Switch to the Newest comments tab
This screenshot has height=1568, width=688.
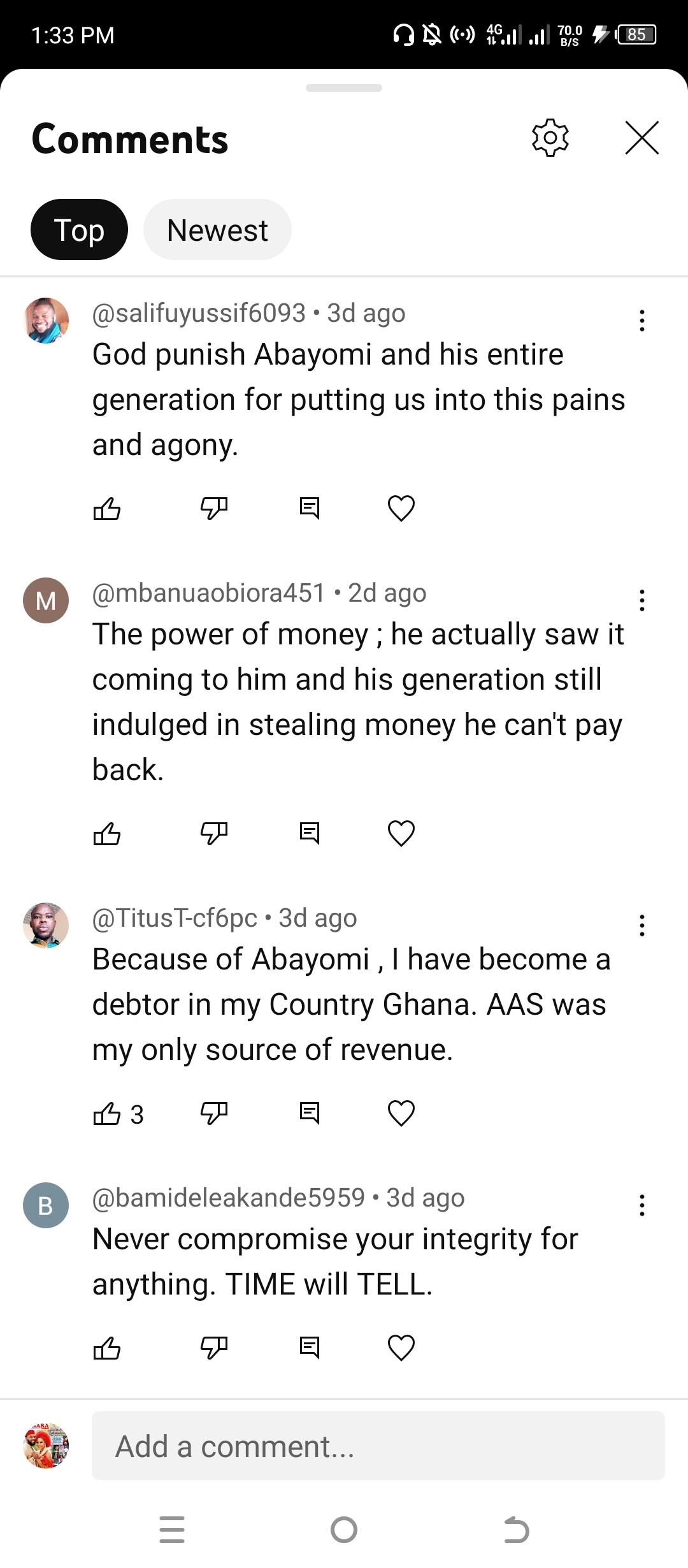[217, 230]
